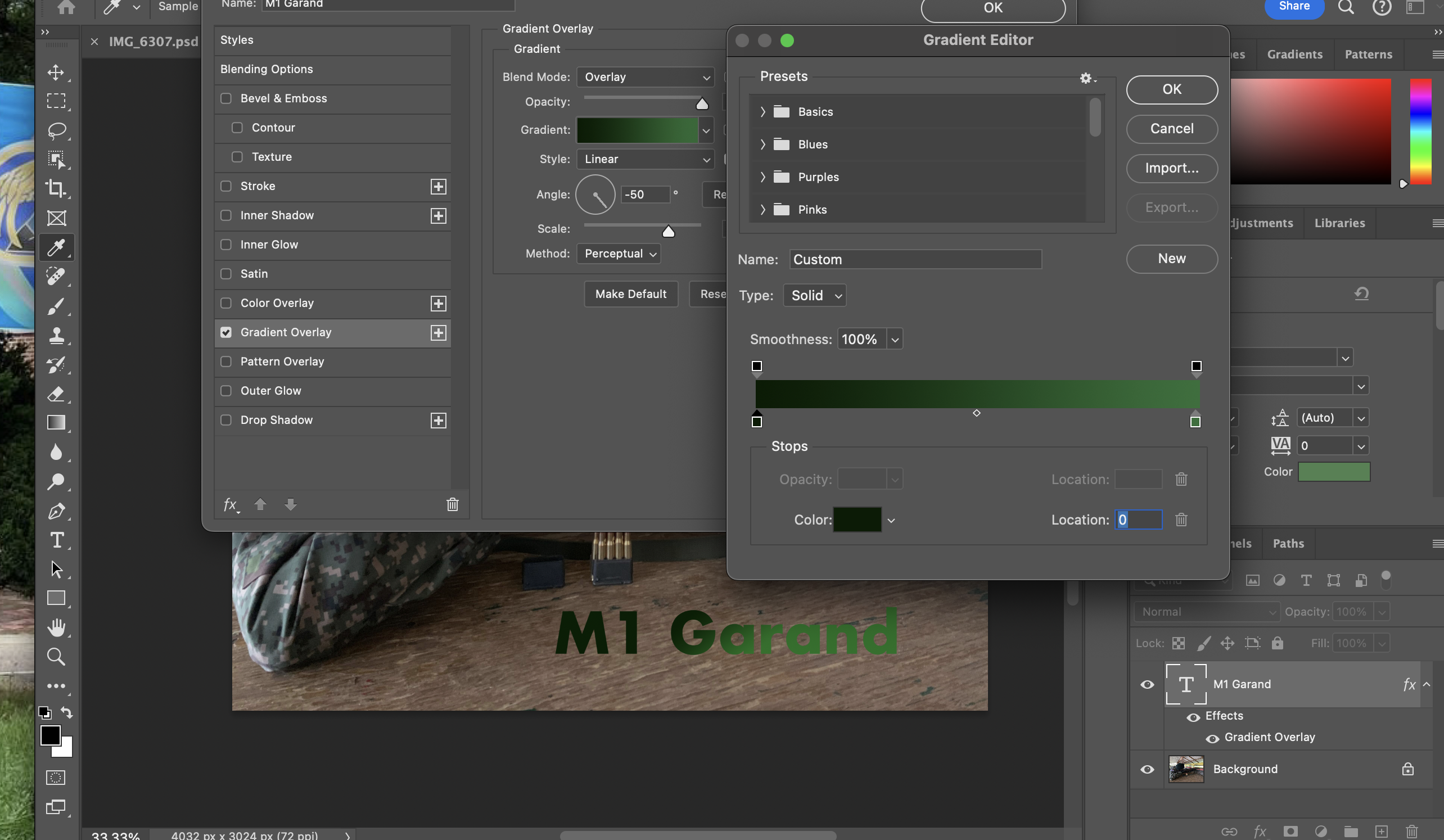Click the dark green stop Color swatch
This screenshot has width=1444, height=840.
click(x=856, y=520)
